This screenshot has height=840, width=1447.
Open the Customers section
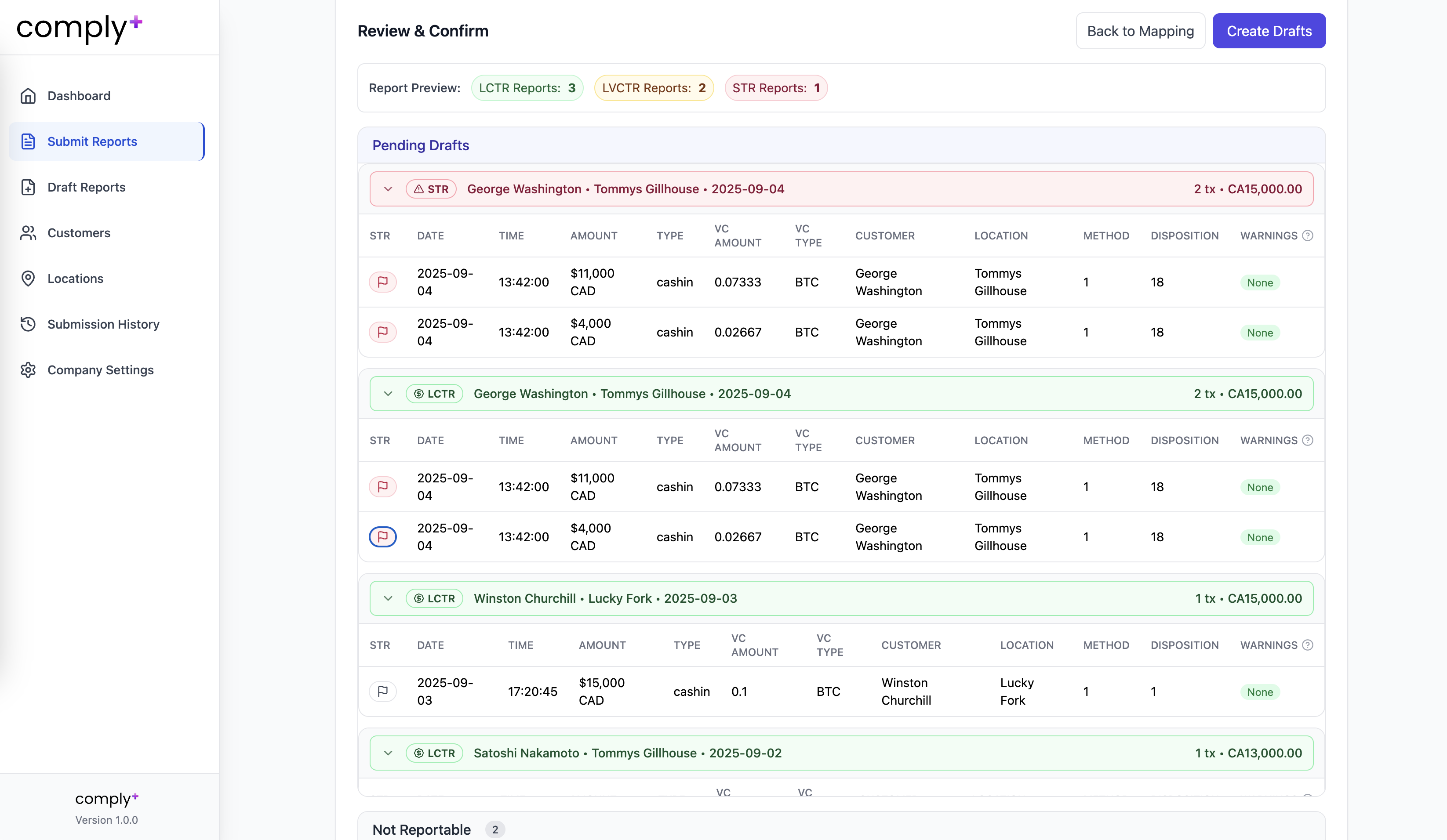click(x=78, y=232)
